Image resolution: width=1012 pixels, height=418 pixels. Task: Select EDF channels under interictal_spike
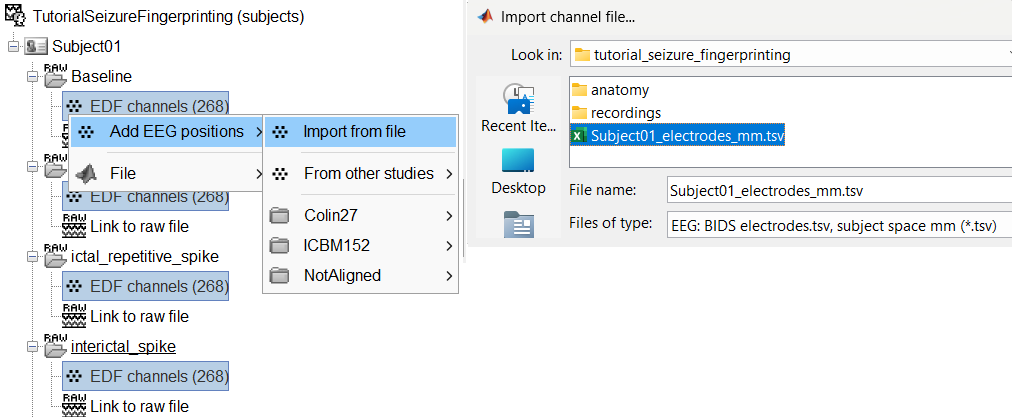point(158,376)
